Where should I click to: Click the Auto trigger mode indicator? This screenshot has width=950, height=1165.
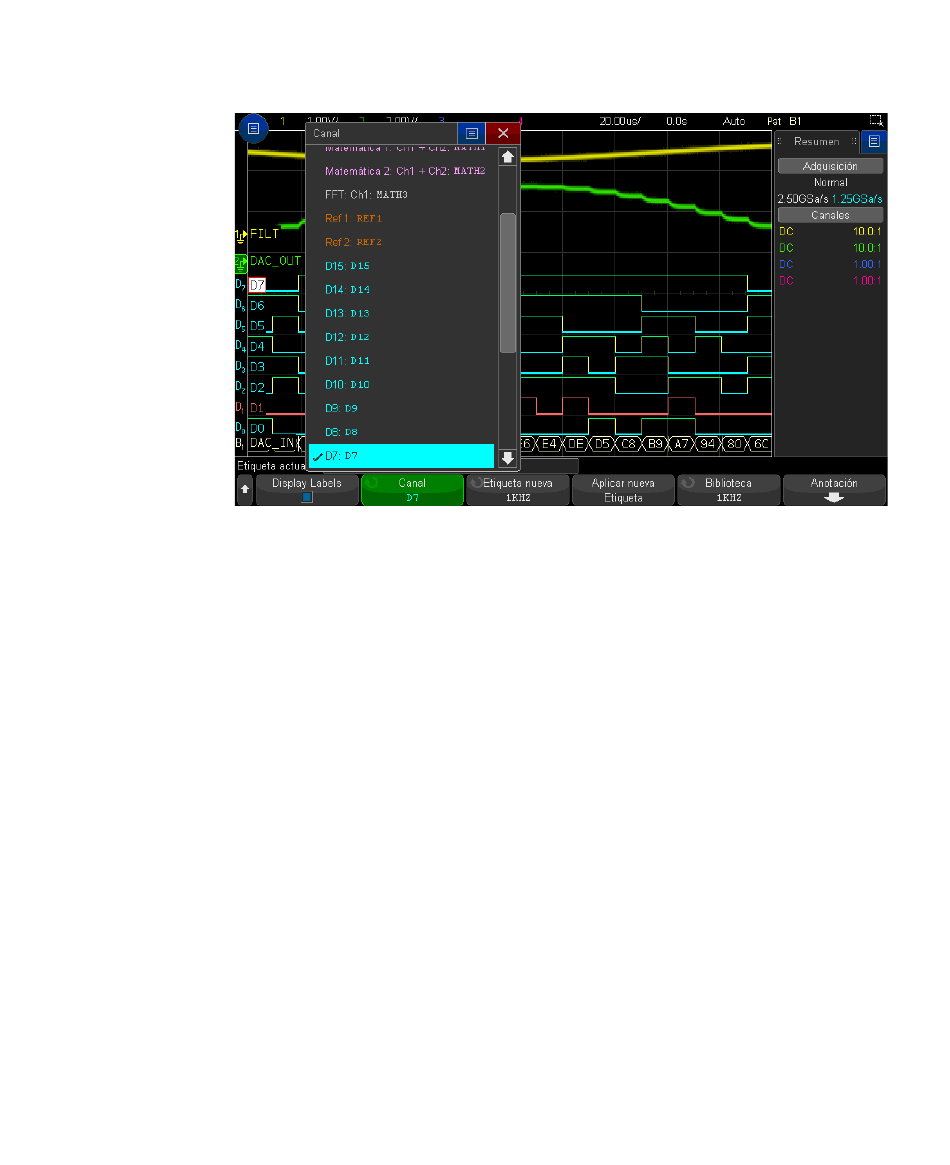tap(734, 121)
